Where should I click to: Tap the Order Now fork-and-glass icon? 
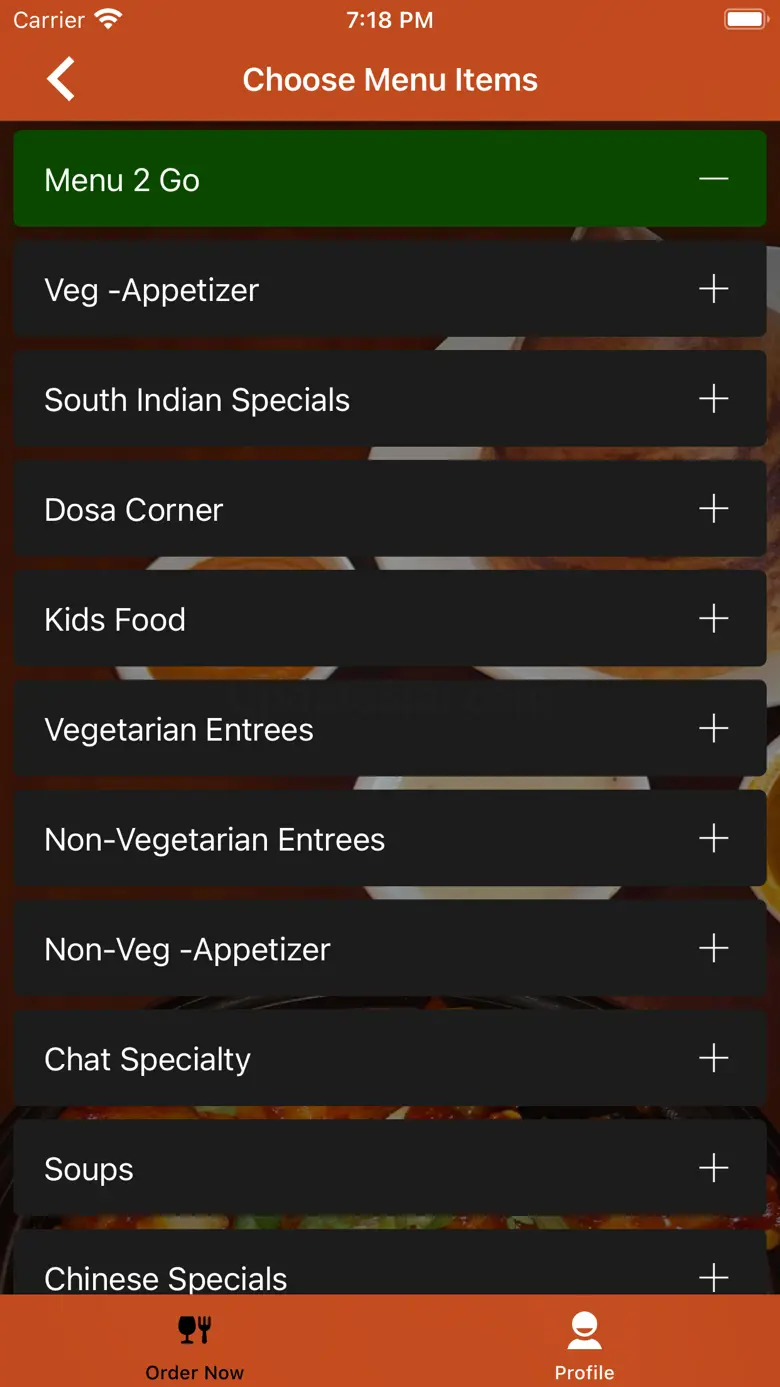[x=194, y=1329]
